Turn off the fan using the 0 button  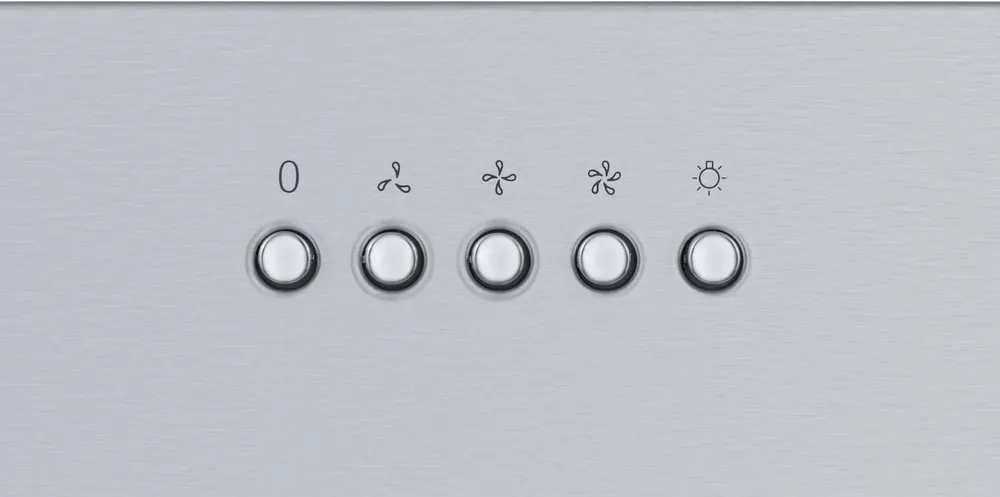click(x=286, y=260)
